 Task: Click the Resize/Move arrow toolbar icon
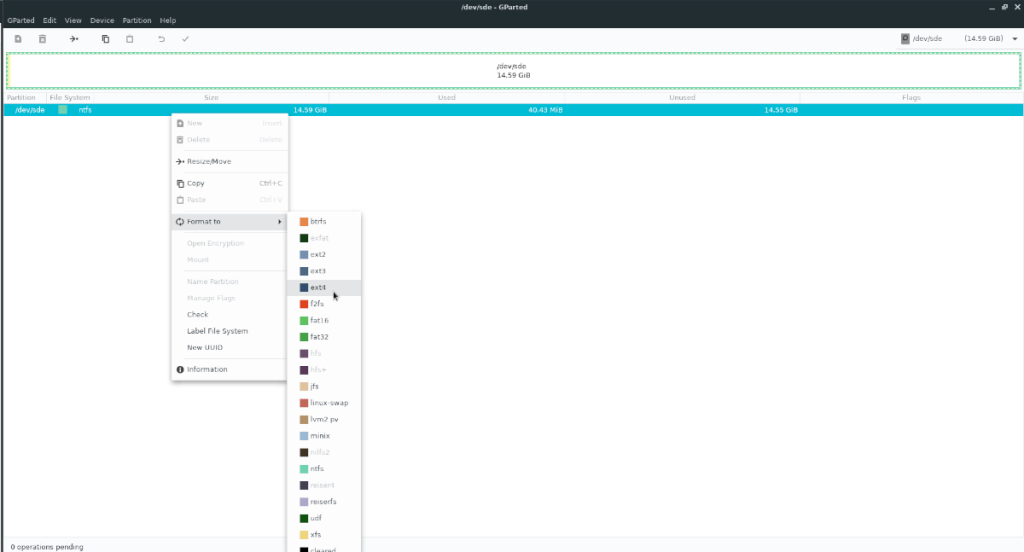click(x=74, y=39)
